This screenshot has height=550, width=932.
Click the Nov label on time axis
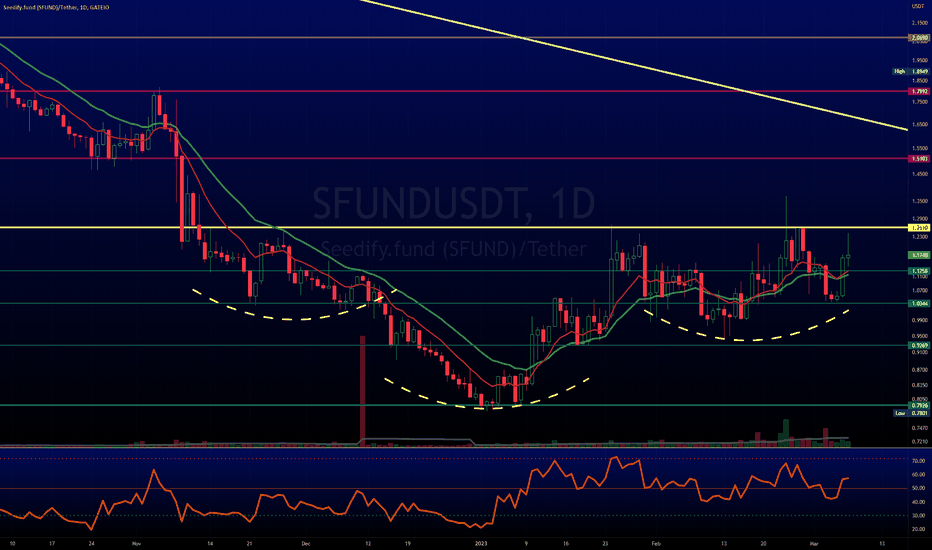tap(136, 543)
